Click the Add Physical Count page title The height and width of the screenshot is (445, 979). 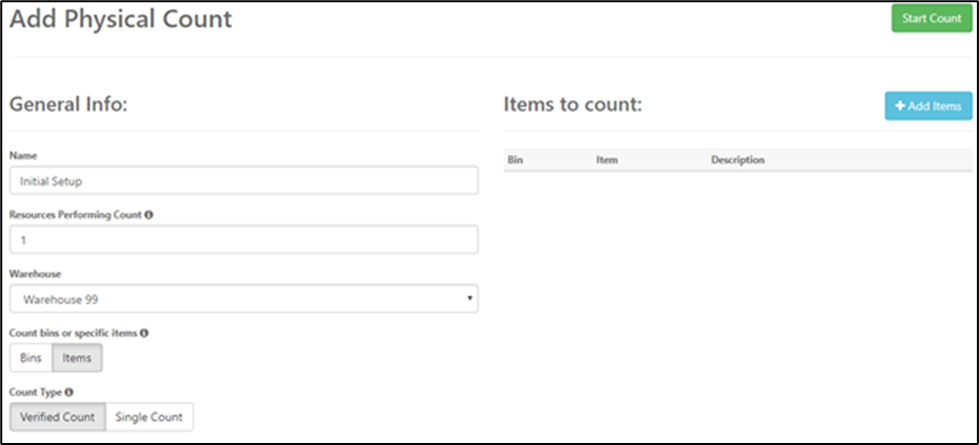[x=121, y=19]
